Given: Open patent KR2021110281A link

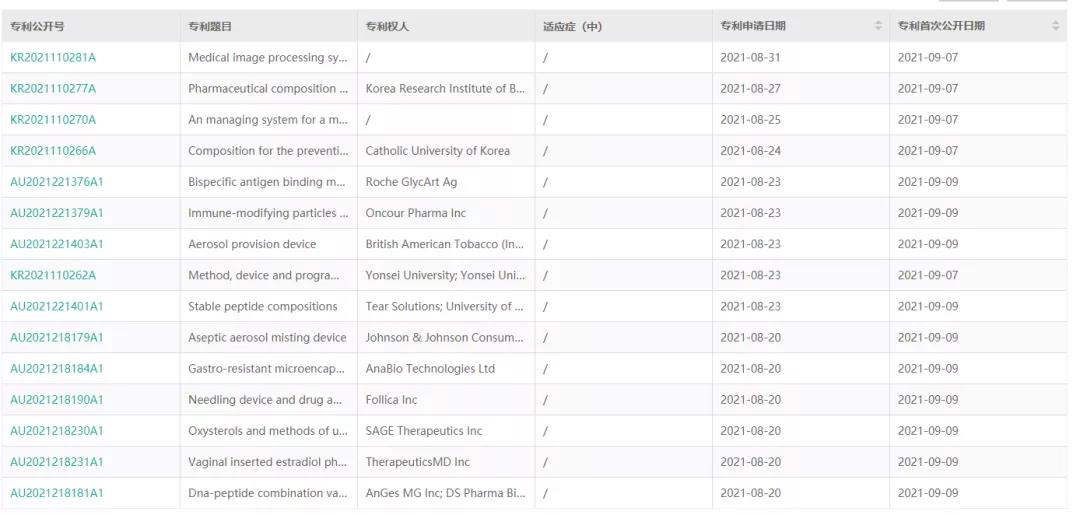Looking at the screenshot, I should [53, 58].
